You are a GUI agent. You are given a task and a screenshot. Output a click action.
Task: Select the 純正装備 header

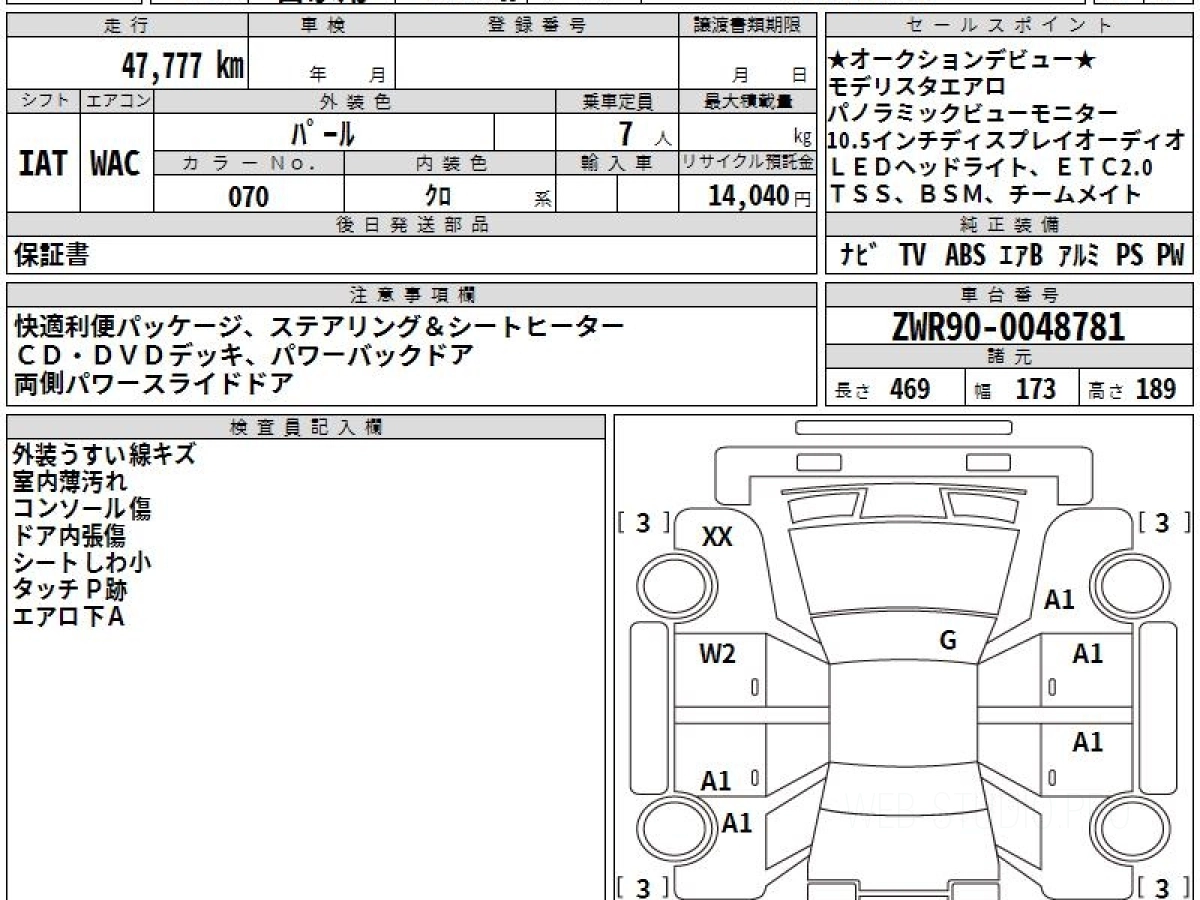click(x=1010, y=225)
